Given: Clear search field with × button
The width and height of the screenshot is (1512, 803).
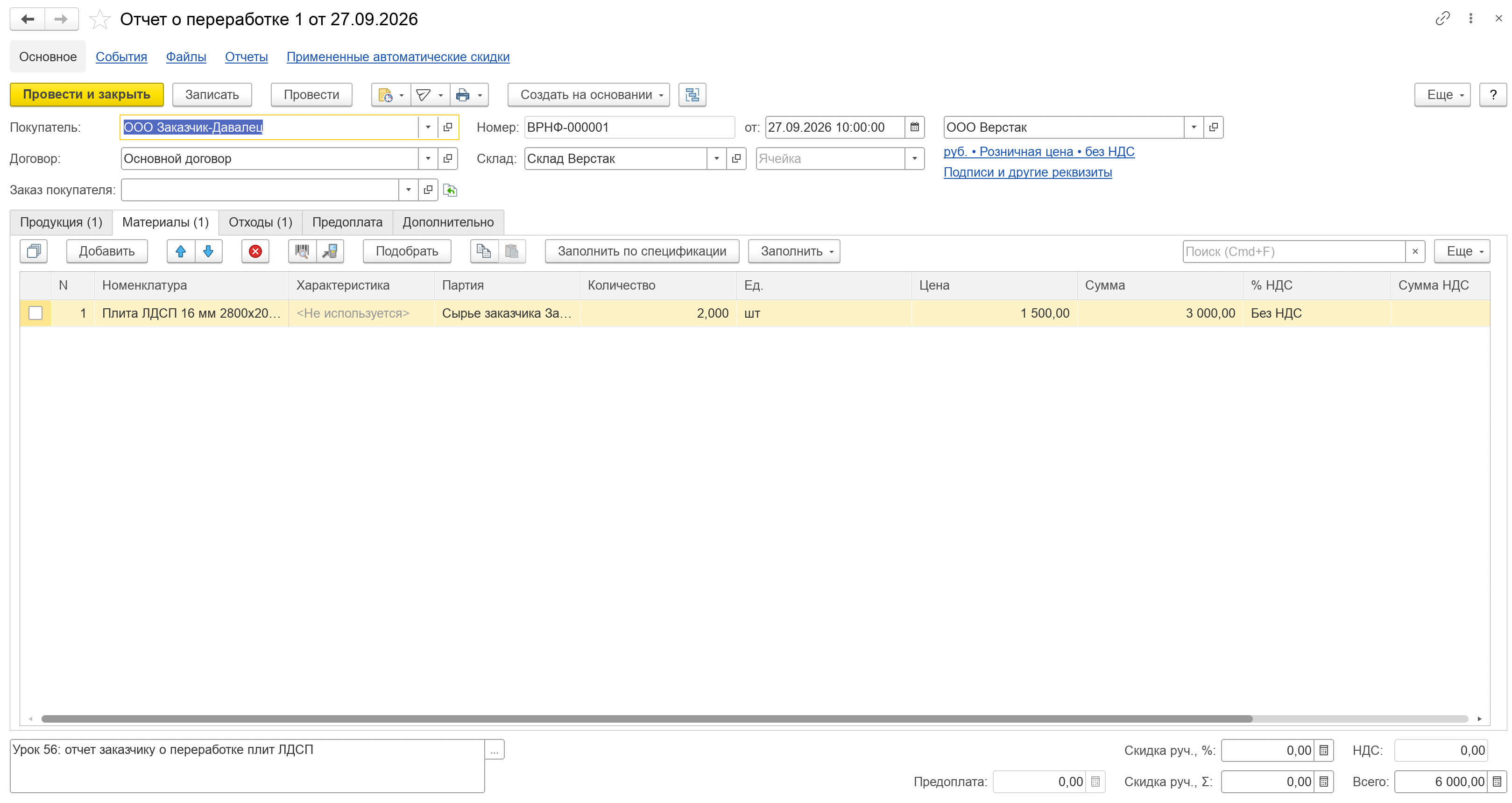Looking at the screenshot, I should click(1415, 251).
